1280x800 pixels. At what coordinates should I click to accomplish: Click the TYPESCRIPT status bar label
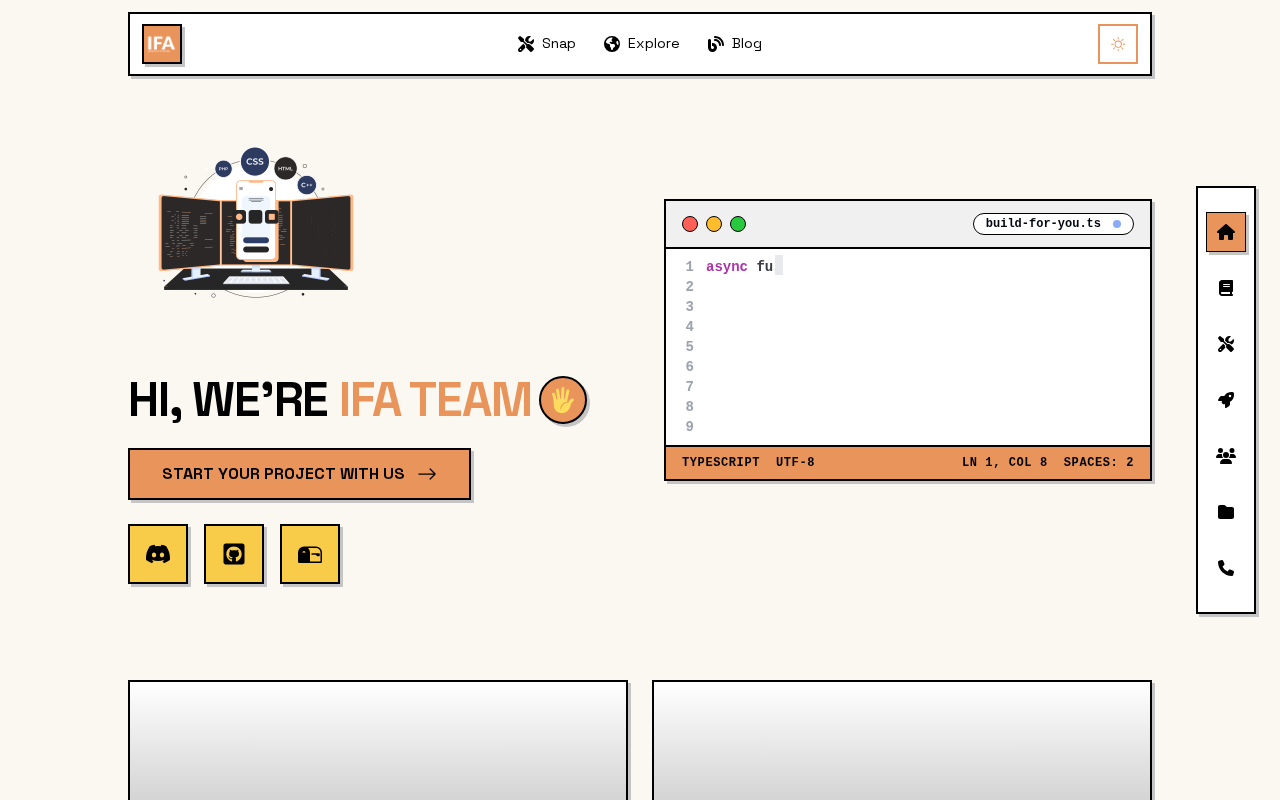click(721, 463)
